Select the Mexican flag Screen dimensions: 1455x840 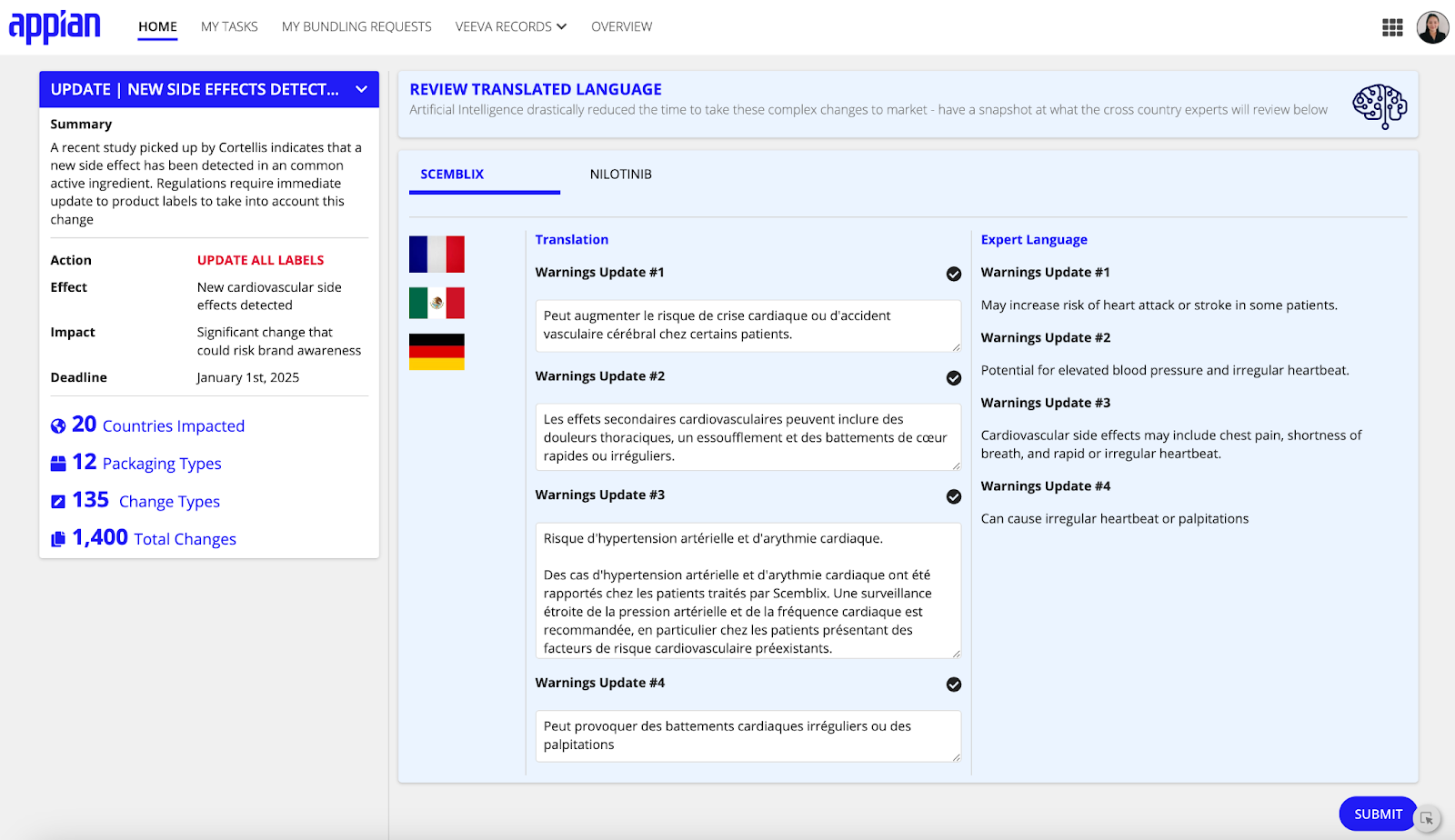click(x=436, y=303)
